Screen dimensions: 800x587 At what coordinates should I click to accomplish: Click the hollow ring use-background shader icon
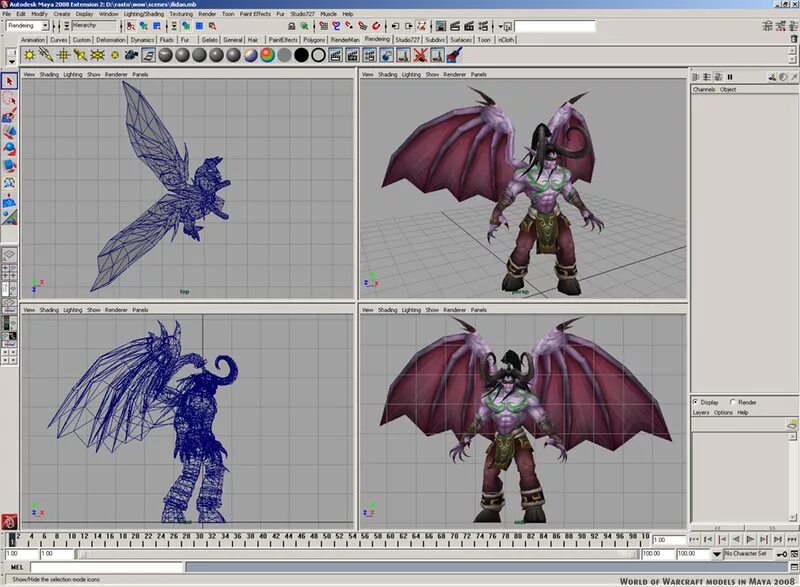pos(318,55)
